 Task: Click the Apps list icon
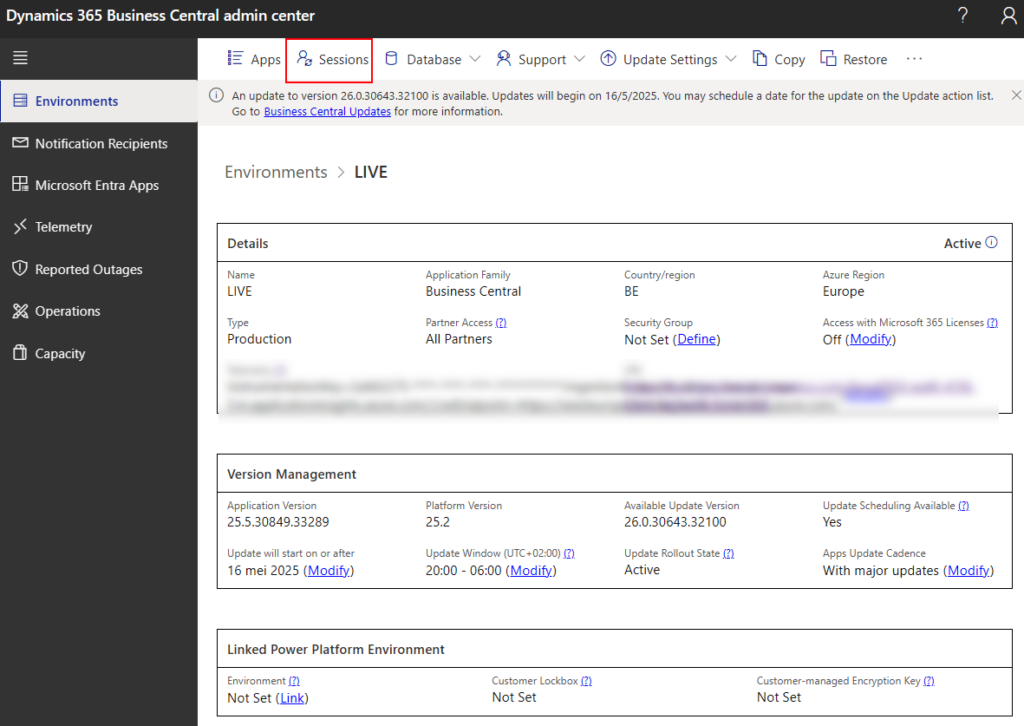pyautogui.click(x=235, y=58)
